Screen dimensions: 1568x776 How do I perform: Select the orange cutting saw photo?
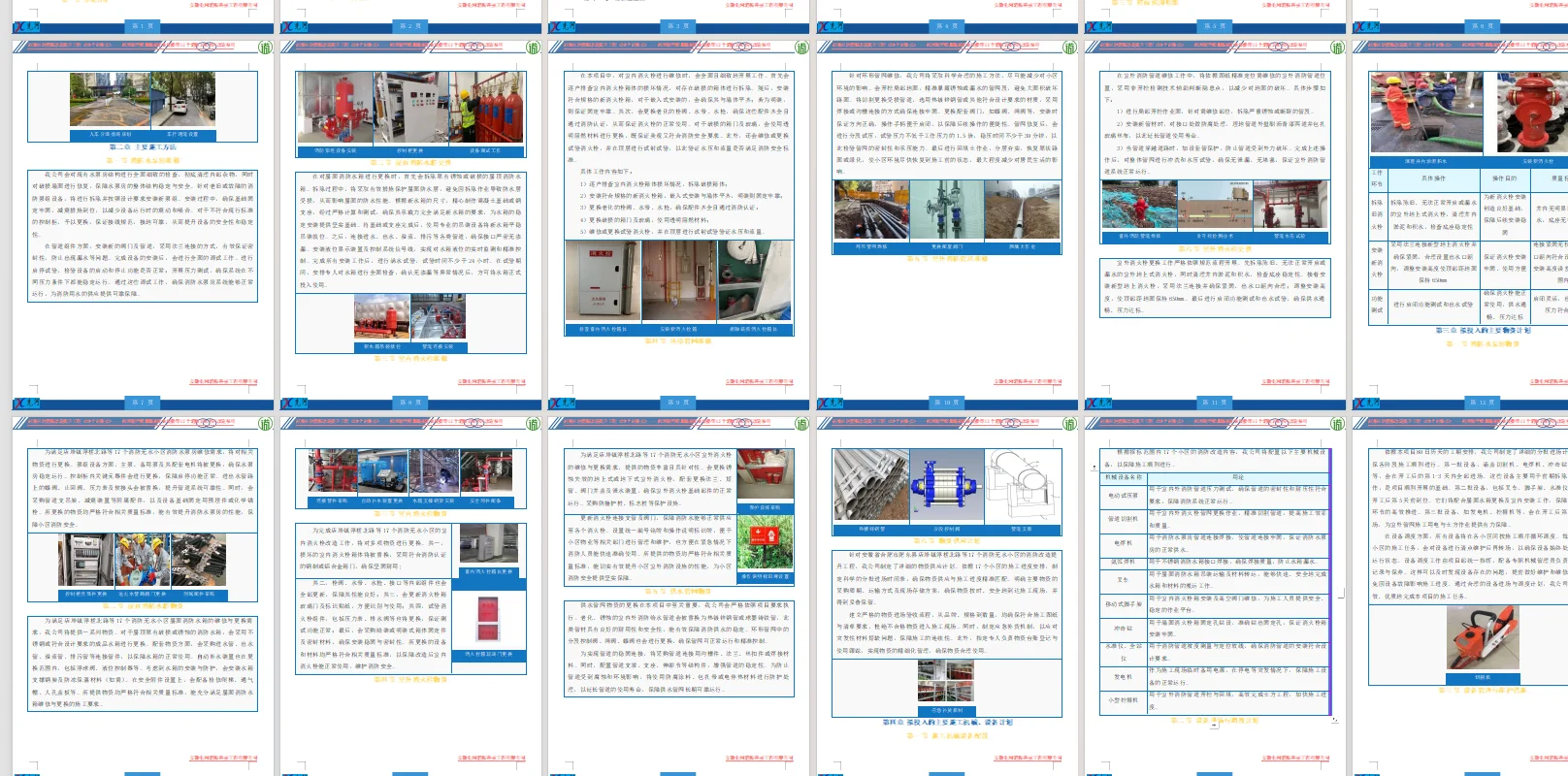pyautogui.click(x=1483, y=638)
